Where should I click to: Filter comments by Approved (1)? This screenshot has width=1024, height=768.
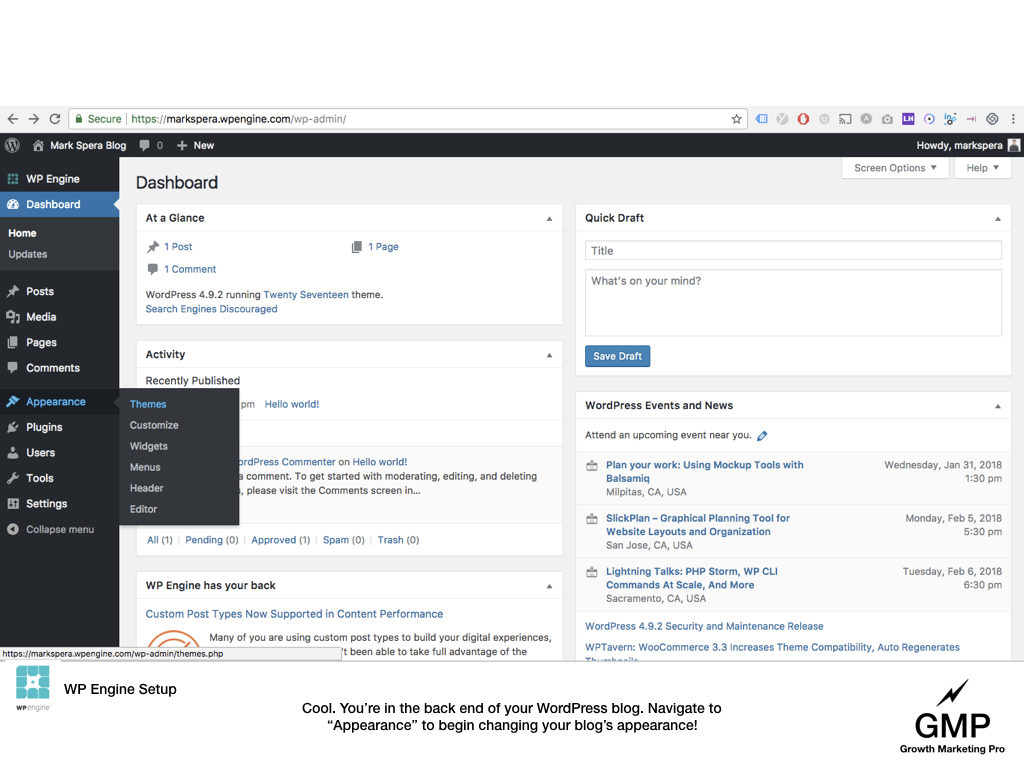pyautogui.click(x=281, y=540)
